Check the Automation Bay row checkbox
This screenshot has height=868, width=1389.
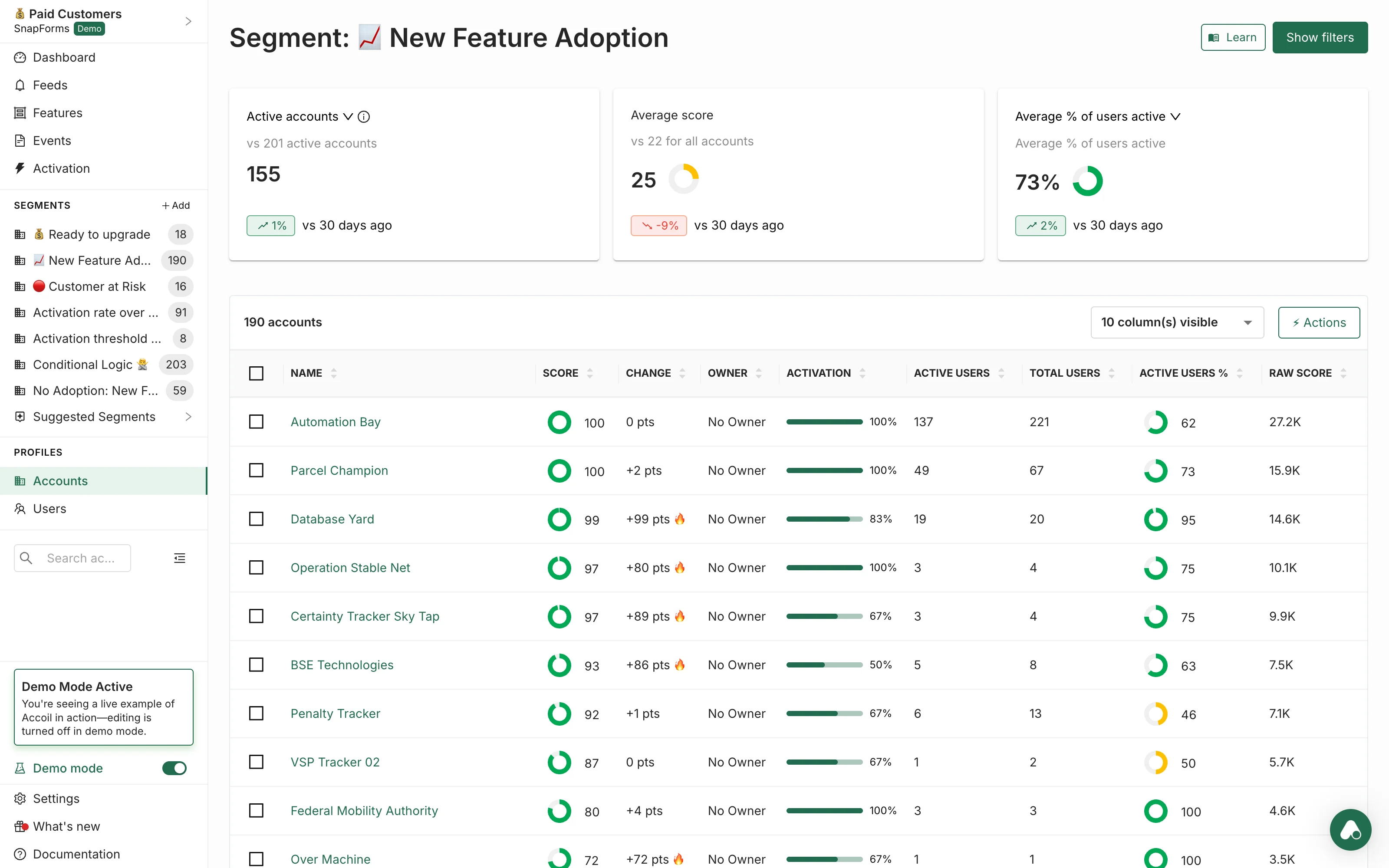[257, 422]
